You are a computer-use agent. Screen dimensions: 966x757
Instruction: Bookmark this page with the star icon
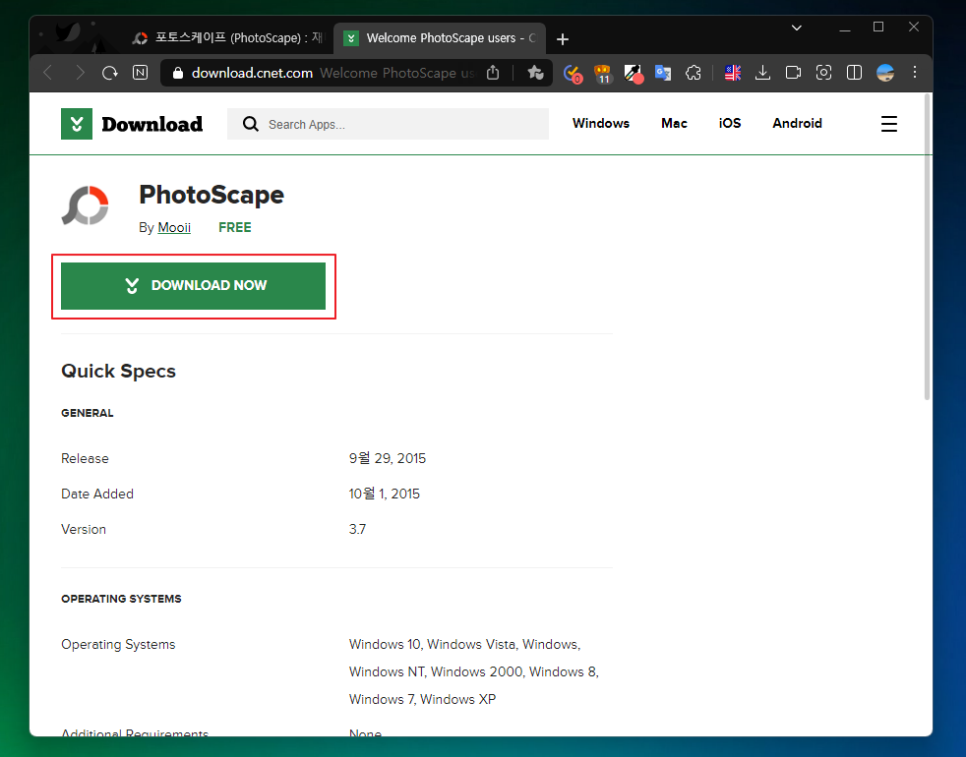(535, 73)
